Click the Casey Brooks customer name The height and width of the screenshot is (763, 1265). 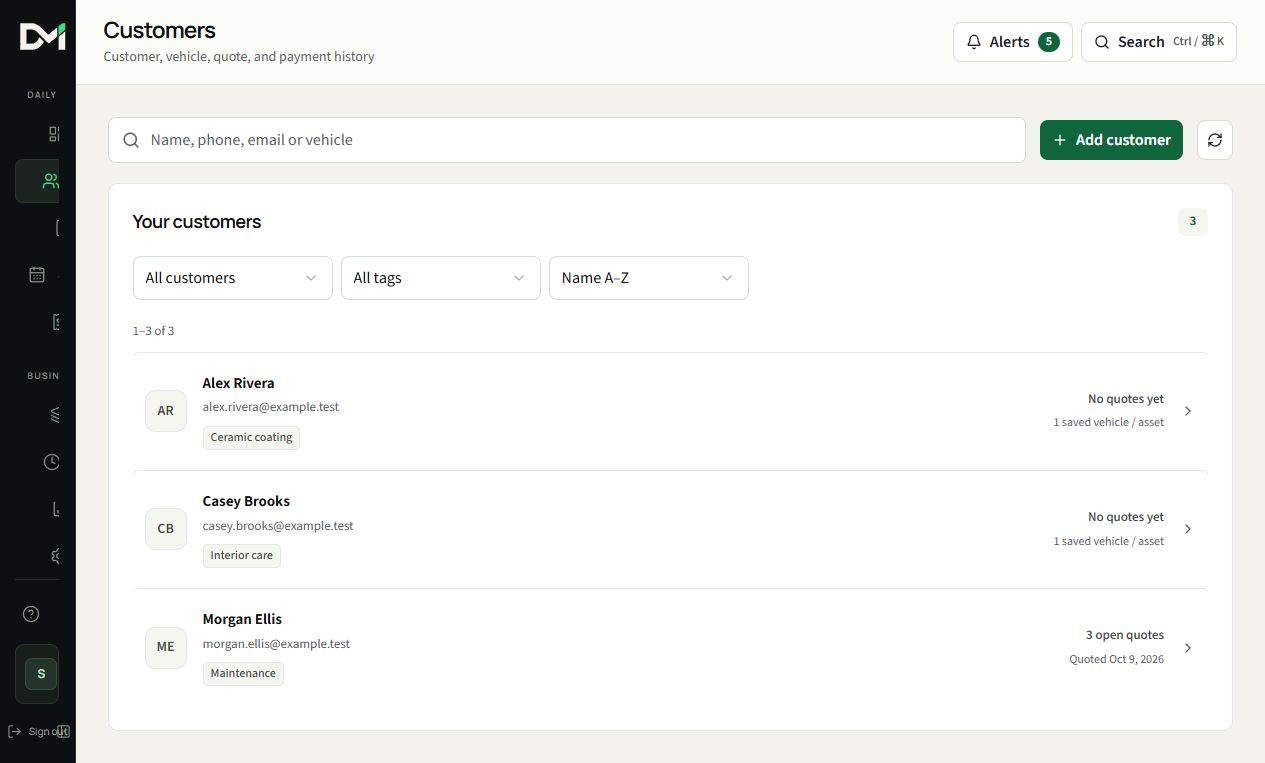246,501
